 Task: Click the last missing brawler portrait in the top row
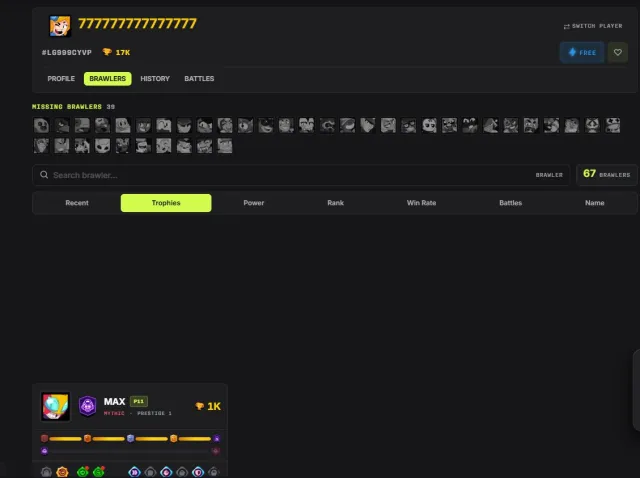[x=613, y=125]
